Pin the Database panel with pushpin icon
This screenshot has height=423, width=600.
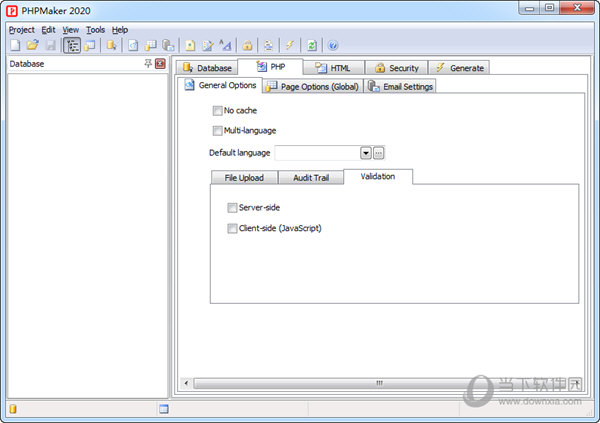[x=148, y=64]
